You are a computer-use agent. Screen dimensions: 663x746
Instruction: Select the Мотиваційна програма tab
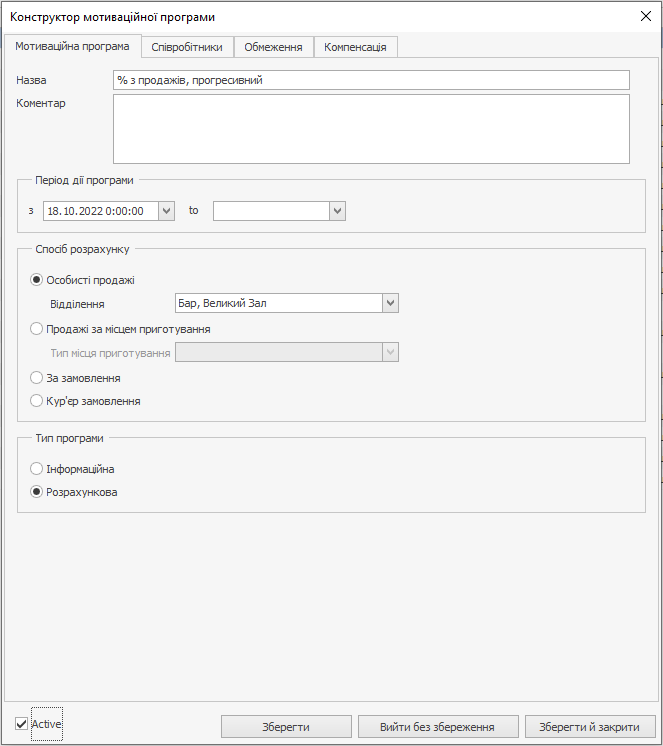pos(72,46)
